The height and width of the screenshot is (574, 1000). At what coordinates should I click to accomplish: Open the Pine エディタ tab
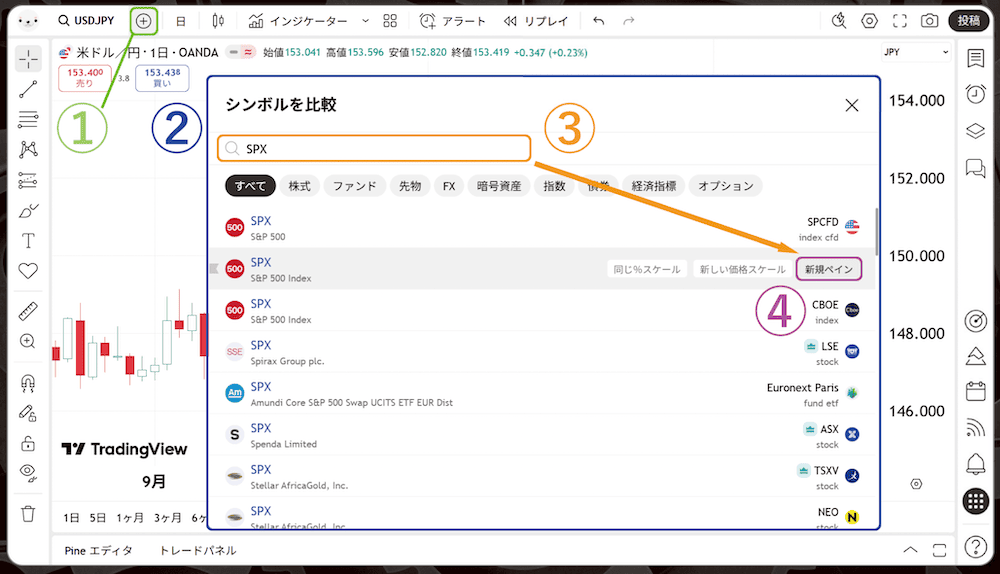[98, 550]
